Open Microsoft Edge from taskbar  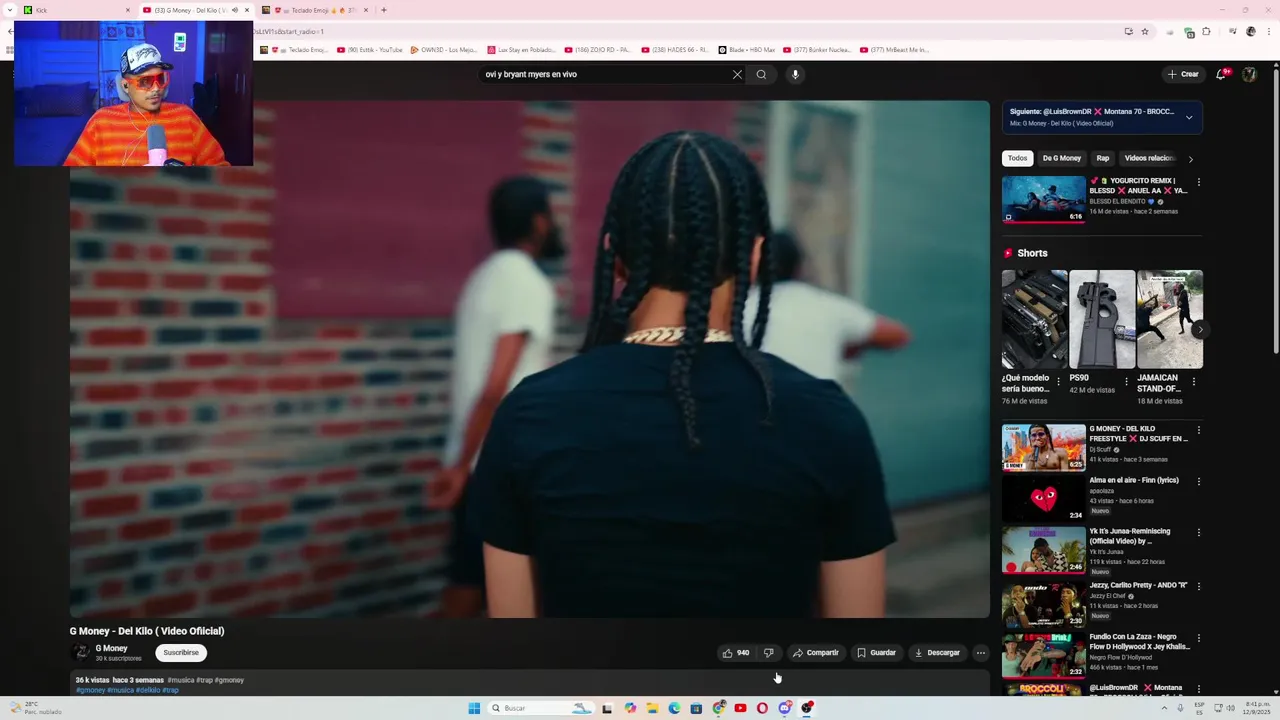point(674,708)
